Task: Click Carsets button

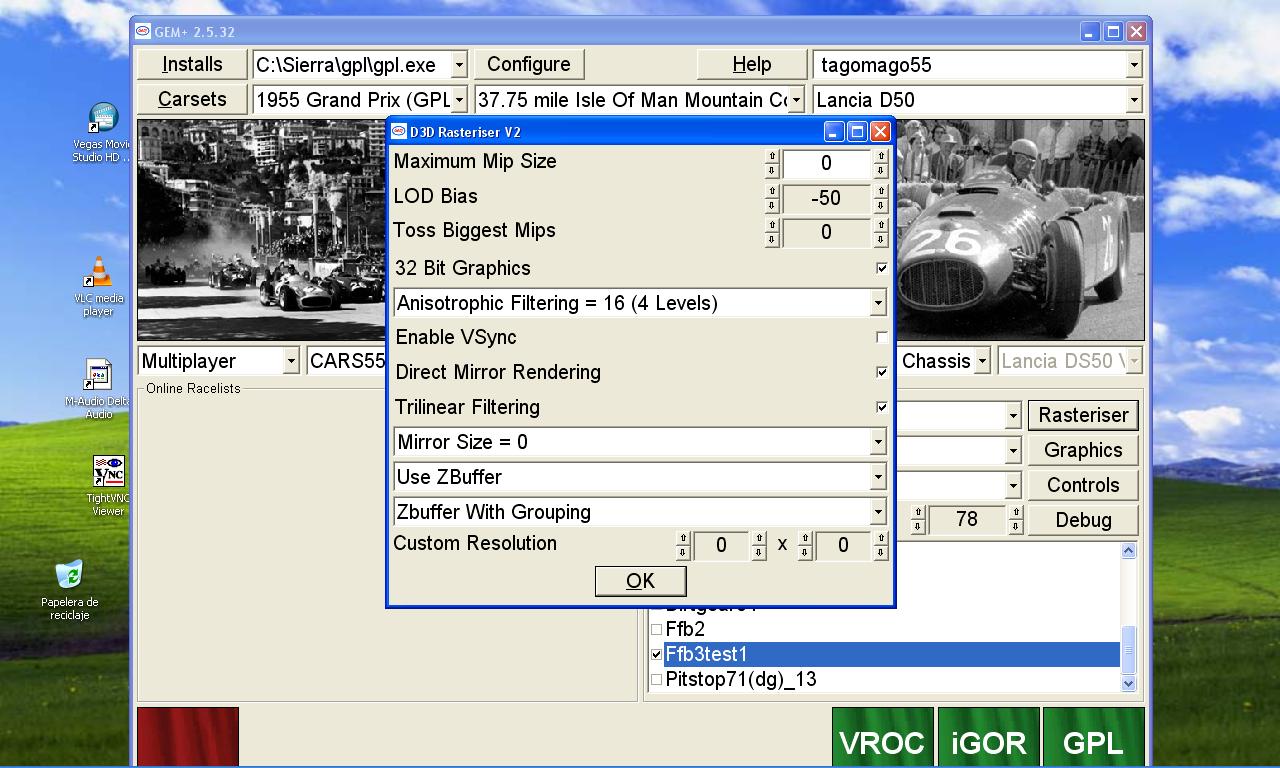Action: [x=192, y=99]
